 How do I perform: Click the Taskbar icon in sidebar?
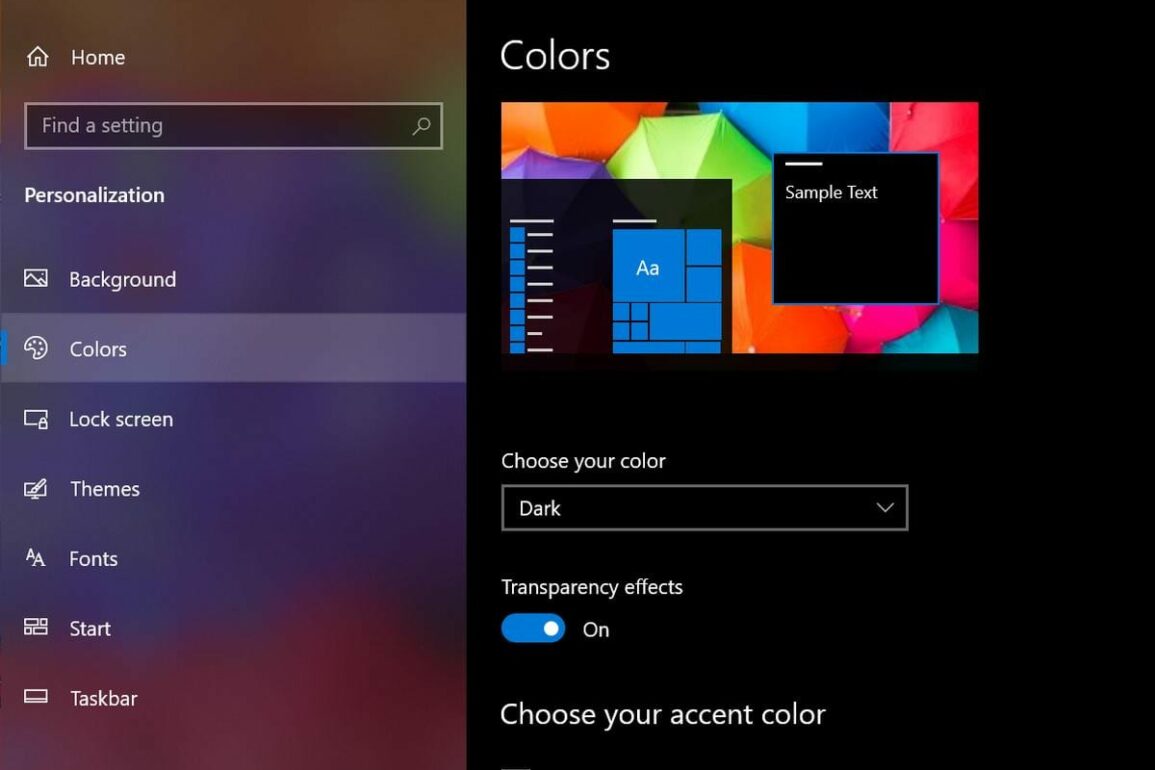tap(36, 697)
